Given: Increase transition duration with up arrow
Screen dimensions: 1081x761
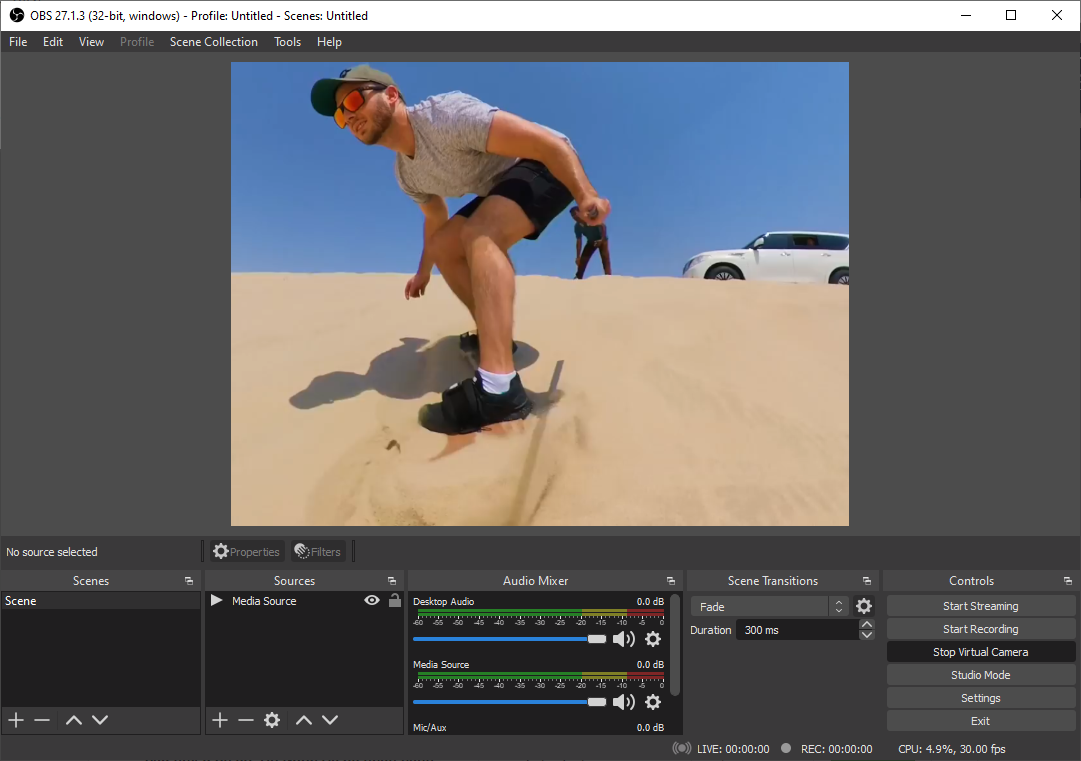Looking at the screenshot, I should pyautogui.click(x=867, y=625).
